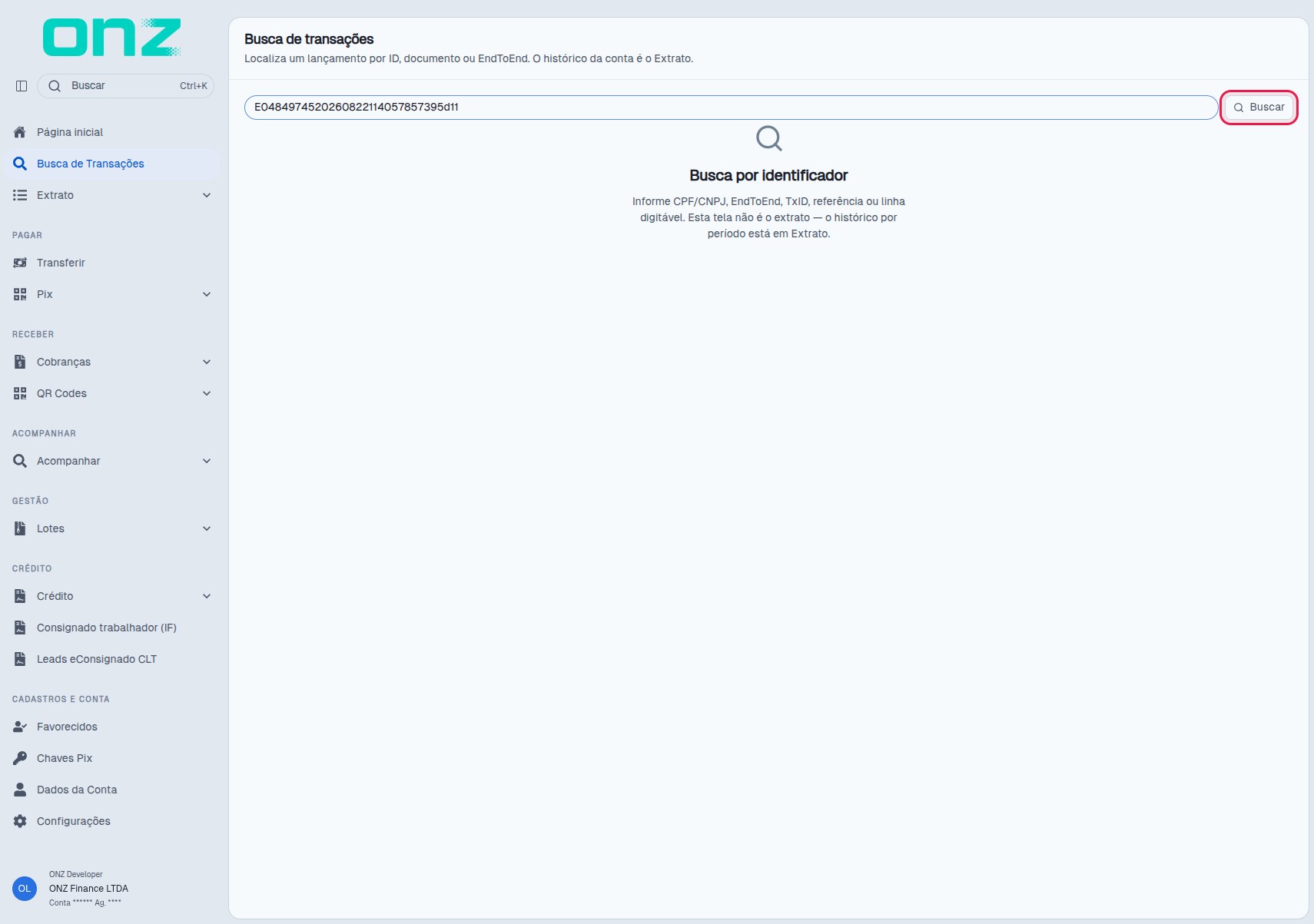1314x924 pixels.
Task: Expand the Crédito submenu chevron
Action: [207, 596]
